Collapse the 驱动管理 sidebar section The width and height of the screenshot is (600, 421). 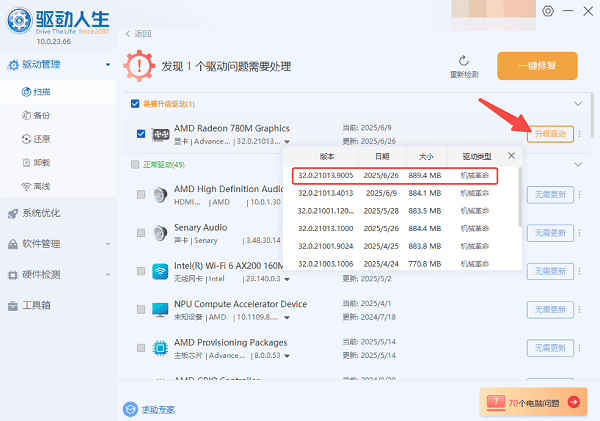coord(107,66)
